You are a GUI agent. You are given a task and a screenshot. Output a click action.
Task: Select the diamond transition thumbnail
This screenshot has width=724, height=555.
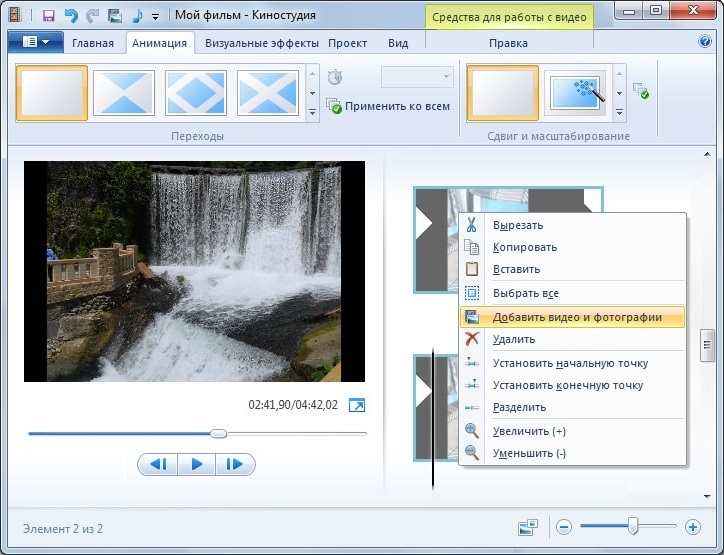196,93
